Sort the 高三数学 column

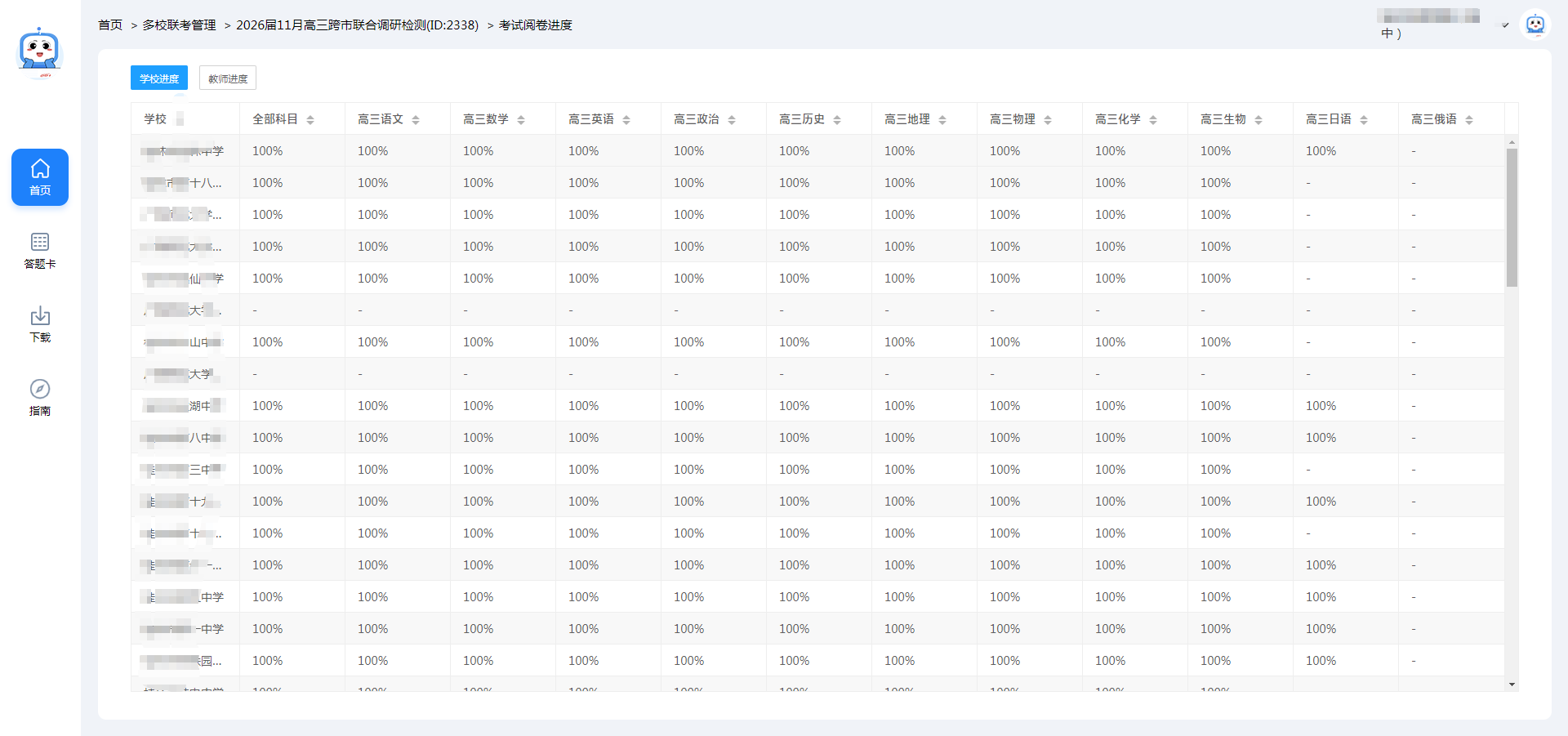(x=521, y=120)
